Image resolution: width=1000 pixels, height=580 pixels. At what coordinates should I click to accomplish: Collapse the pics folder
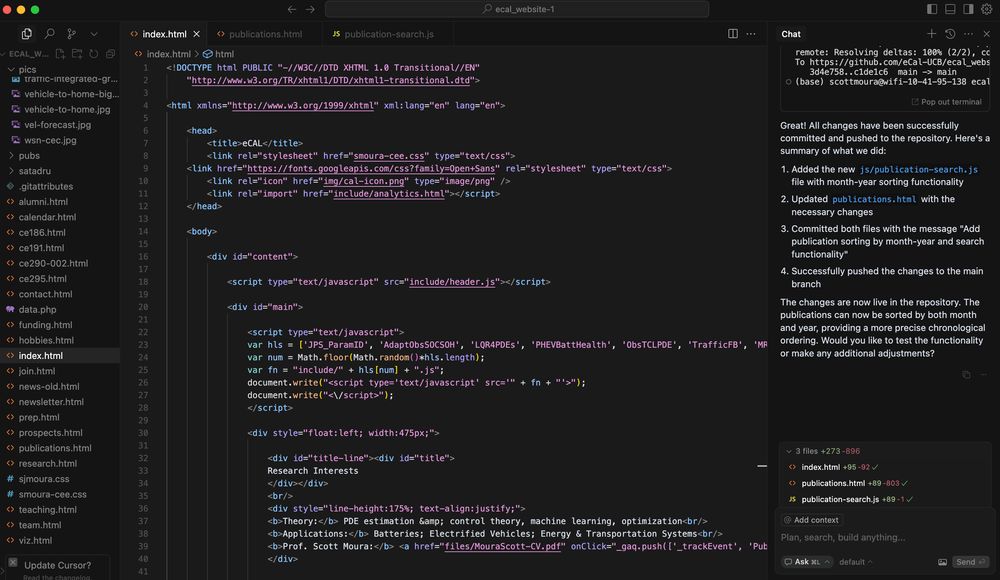(27, 70)
